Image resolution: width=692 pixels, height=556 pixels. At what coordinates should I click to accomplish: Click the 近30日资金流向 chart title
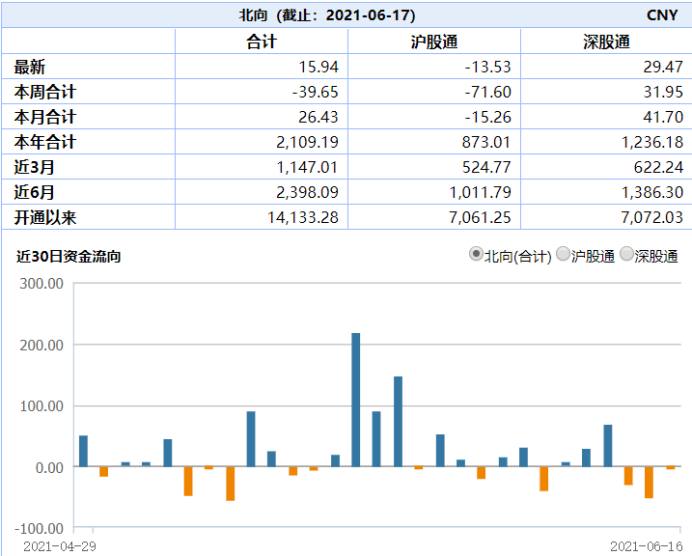coord(68,256)
